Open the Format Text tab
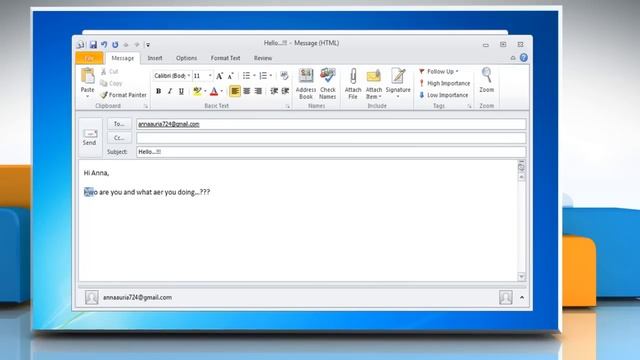This screenshot has width=640, height=360. [225, 58]
